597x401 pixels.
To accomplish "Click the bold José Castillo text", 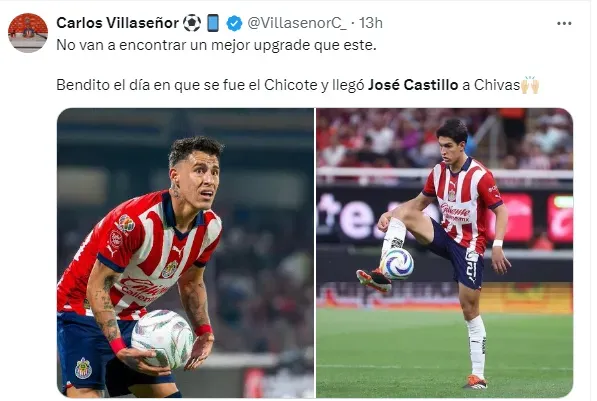I will point(413,85).
